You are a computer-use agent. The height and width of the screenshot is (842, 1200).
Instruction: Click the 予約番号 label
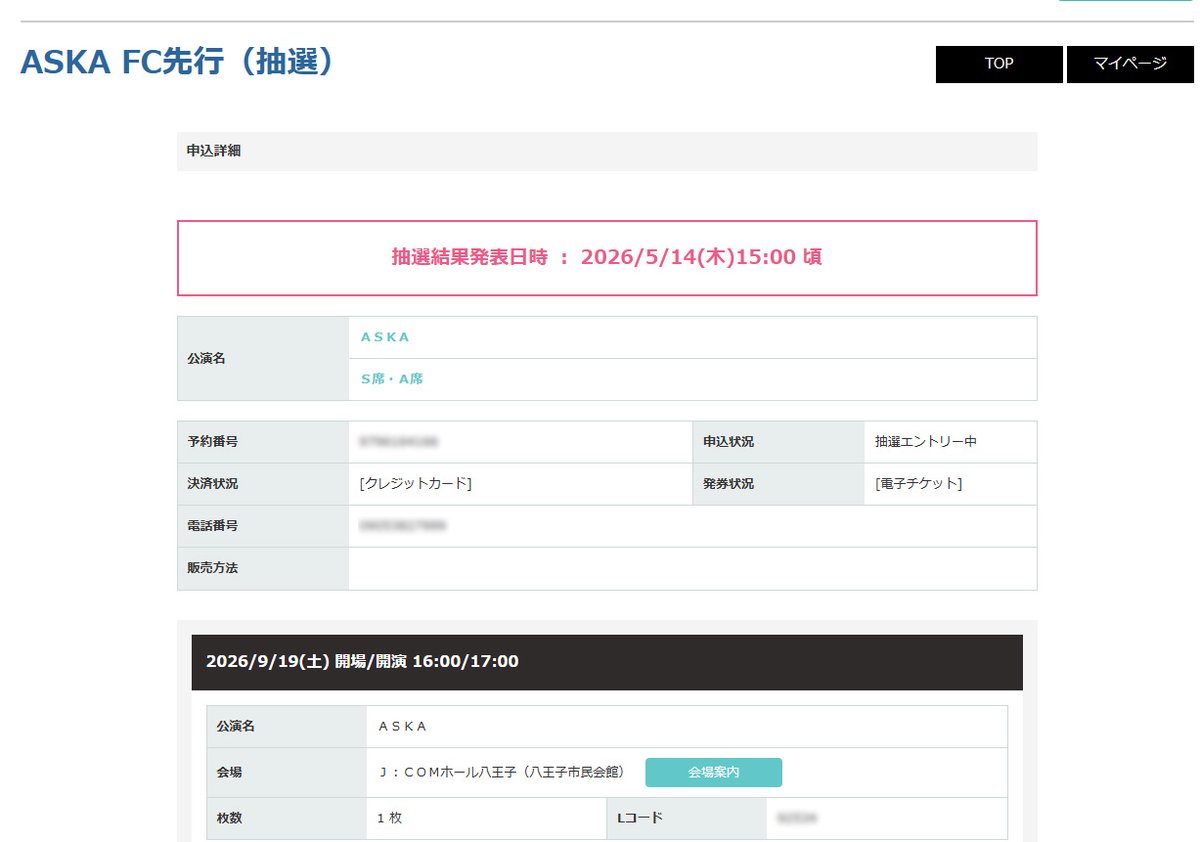212,441
